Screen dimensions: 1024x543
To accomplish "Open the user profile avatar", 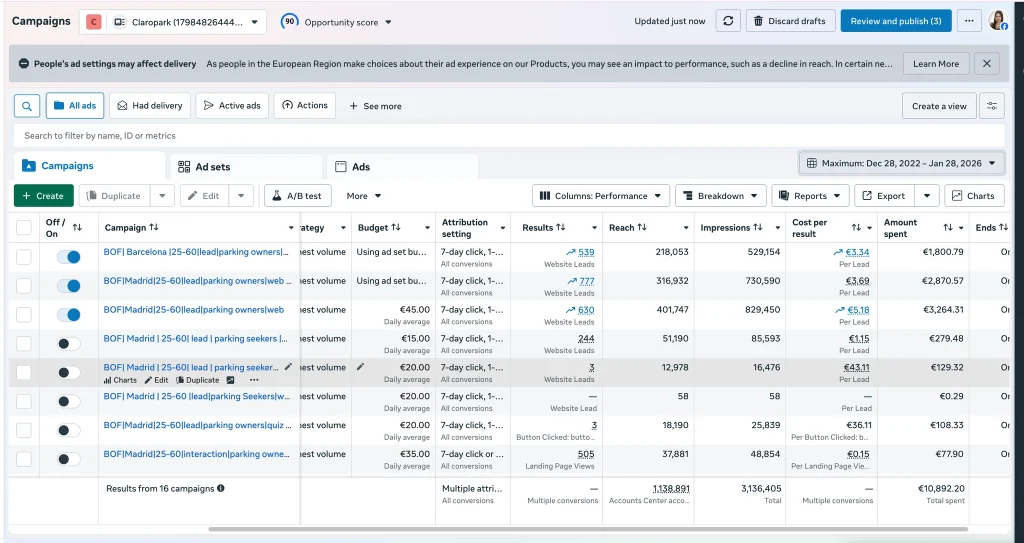I will click(x=997, y=21).
